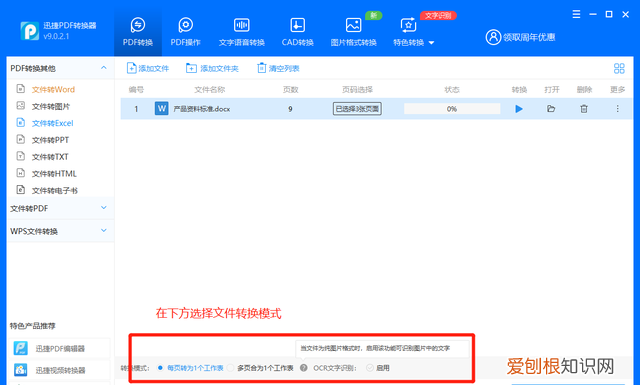This screenshot has width=640, height=385.
Task: Select 文件转TXT in sidebar
Action: (x=50, y=157)
